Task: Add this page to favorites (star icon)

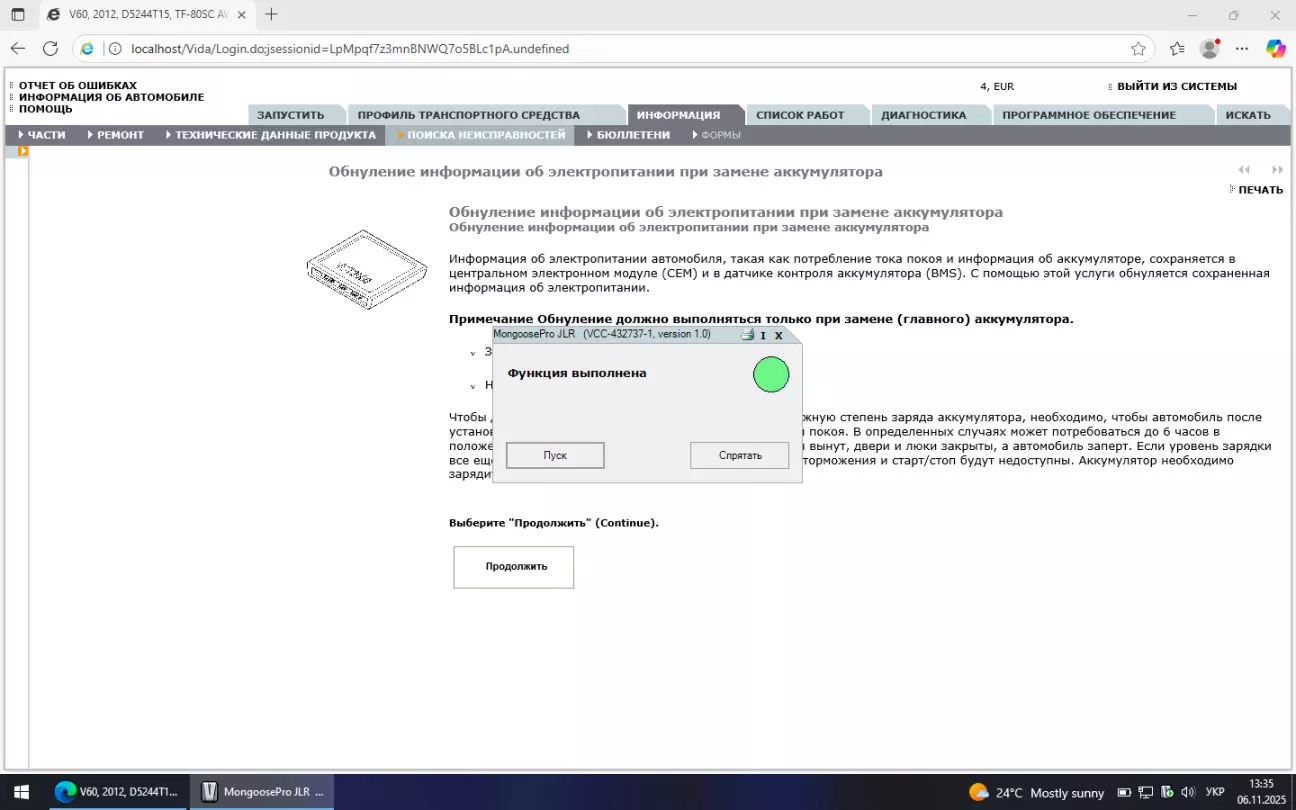Action: point(1138,48)
